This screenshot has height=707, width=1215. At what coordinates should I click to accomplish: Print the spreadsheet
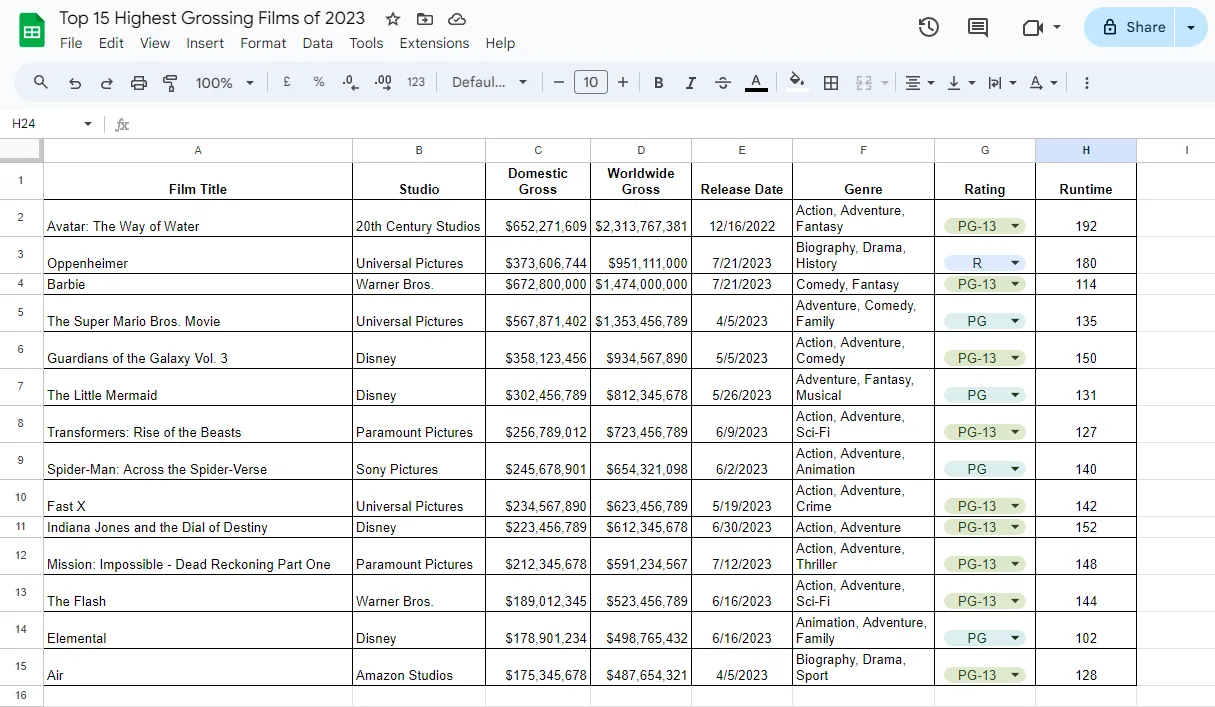point(139,82)
